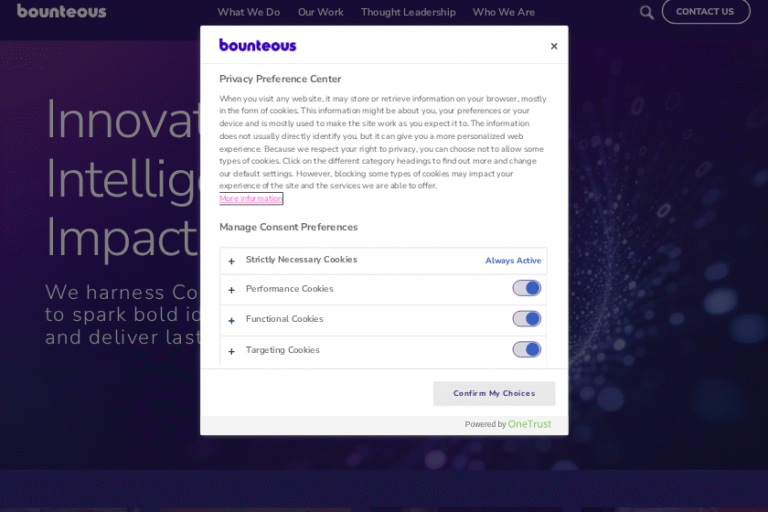Click the Always Active label

[x=513, y=261]
